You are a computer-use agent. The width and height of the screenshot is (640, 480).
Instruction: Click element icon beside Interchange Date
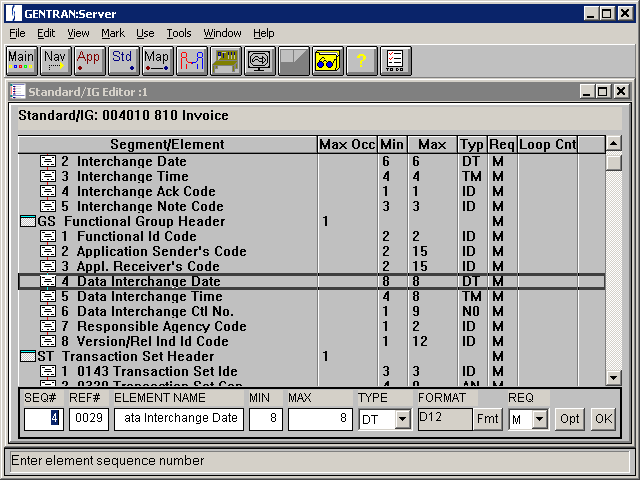tap(48, 161)
